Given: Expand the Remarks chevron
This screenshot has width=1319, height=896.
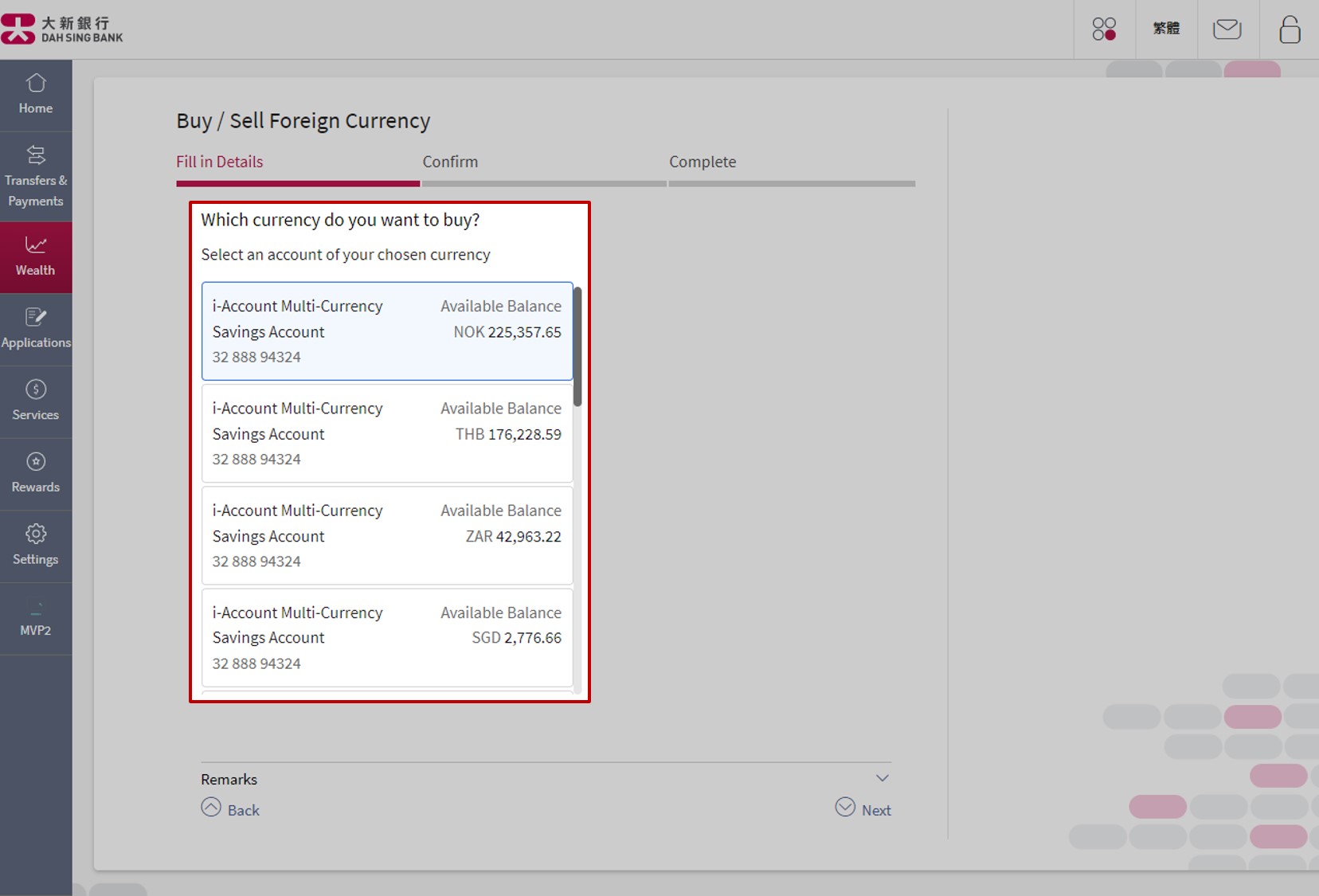Looking at the screenshot, I should pyautogui.click(x=882, y=778).
